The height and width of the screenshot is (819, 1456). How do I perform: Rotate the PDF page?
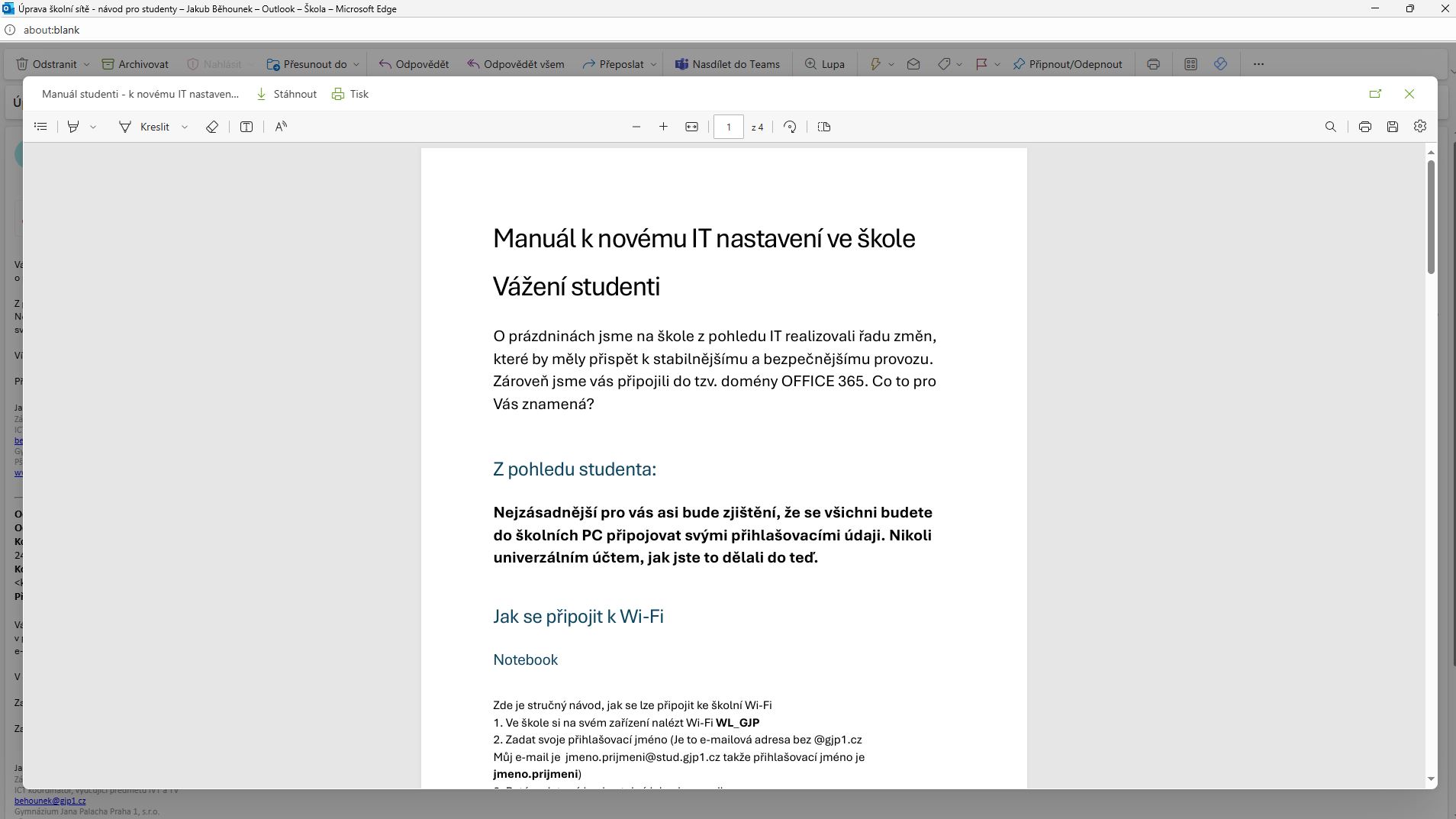[790, 127]
